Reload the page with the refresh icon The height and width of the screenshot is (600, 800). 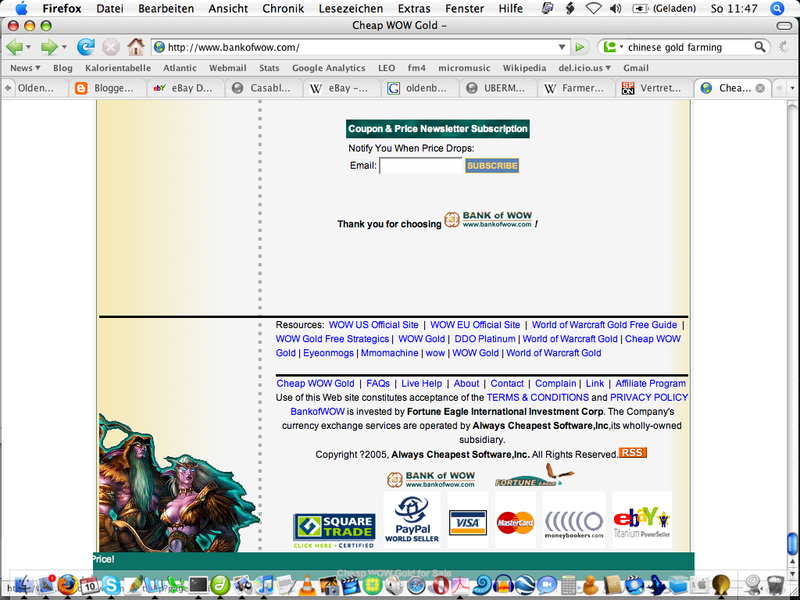click(x=86, y=47)
